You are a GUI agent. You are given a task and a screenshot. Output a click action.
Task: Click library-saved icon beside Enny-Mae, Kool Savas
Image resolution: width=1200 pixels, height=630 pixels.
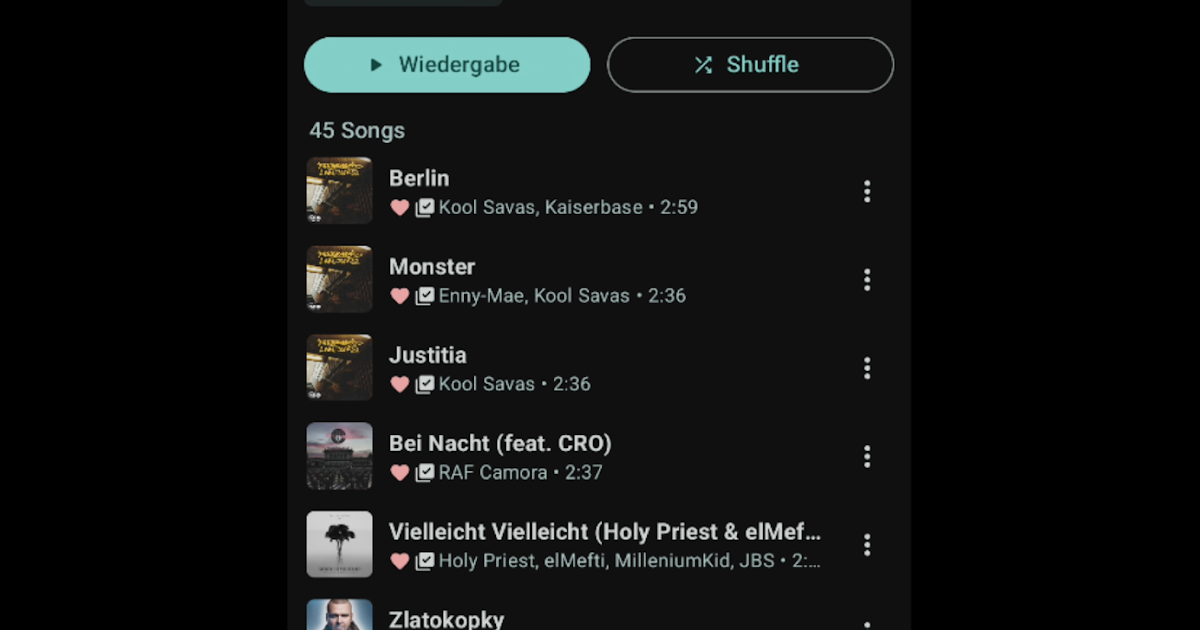tap(425, 296)
